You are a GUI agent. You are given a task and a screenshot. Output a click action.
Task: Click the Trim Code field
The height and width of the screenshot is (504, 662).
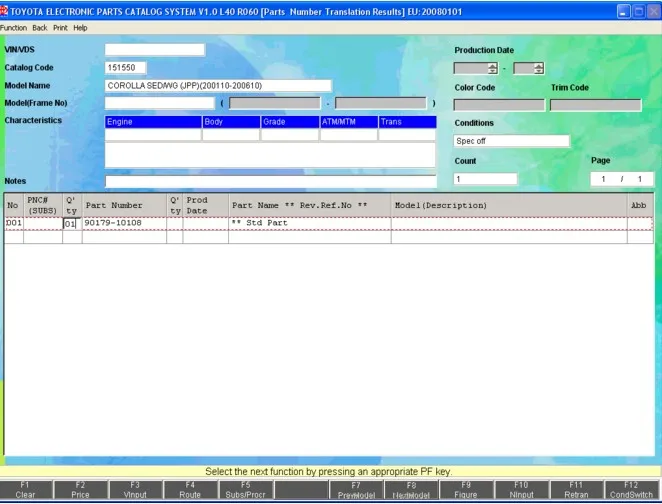pyautogui.click(x=596, y=105)
